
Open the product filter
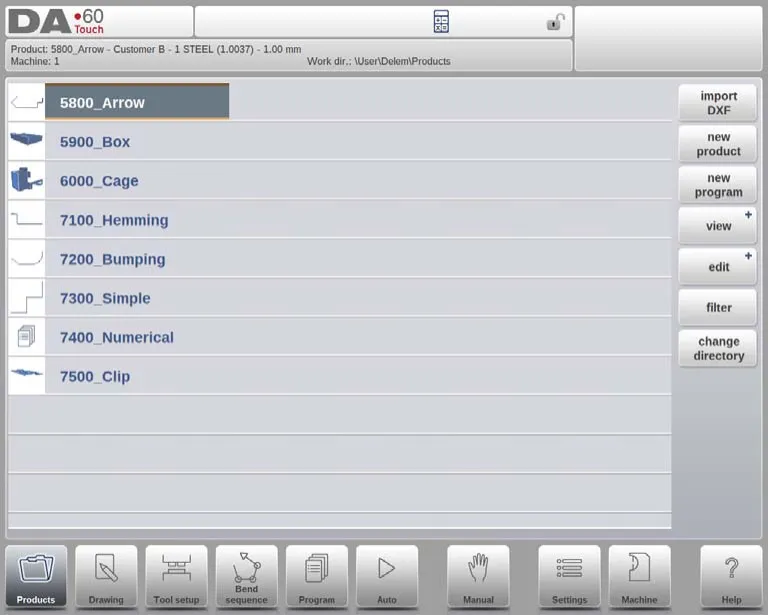click(x=717, y=308)
